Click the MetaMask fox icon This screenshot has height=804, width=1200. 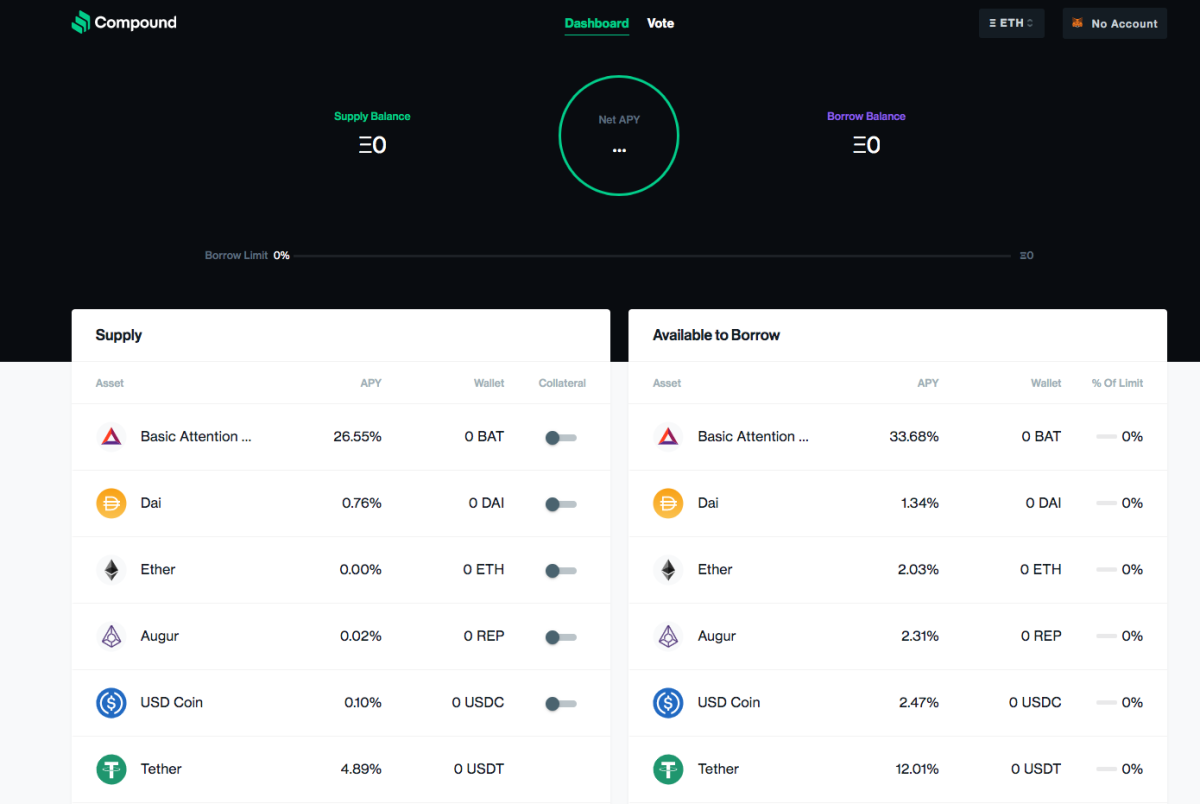[1078, 23]
